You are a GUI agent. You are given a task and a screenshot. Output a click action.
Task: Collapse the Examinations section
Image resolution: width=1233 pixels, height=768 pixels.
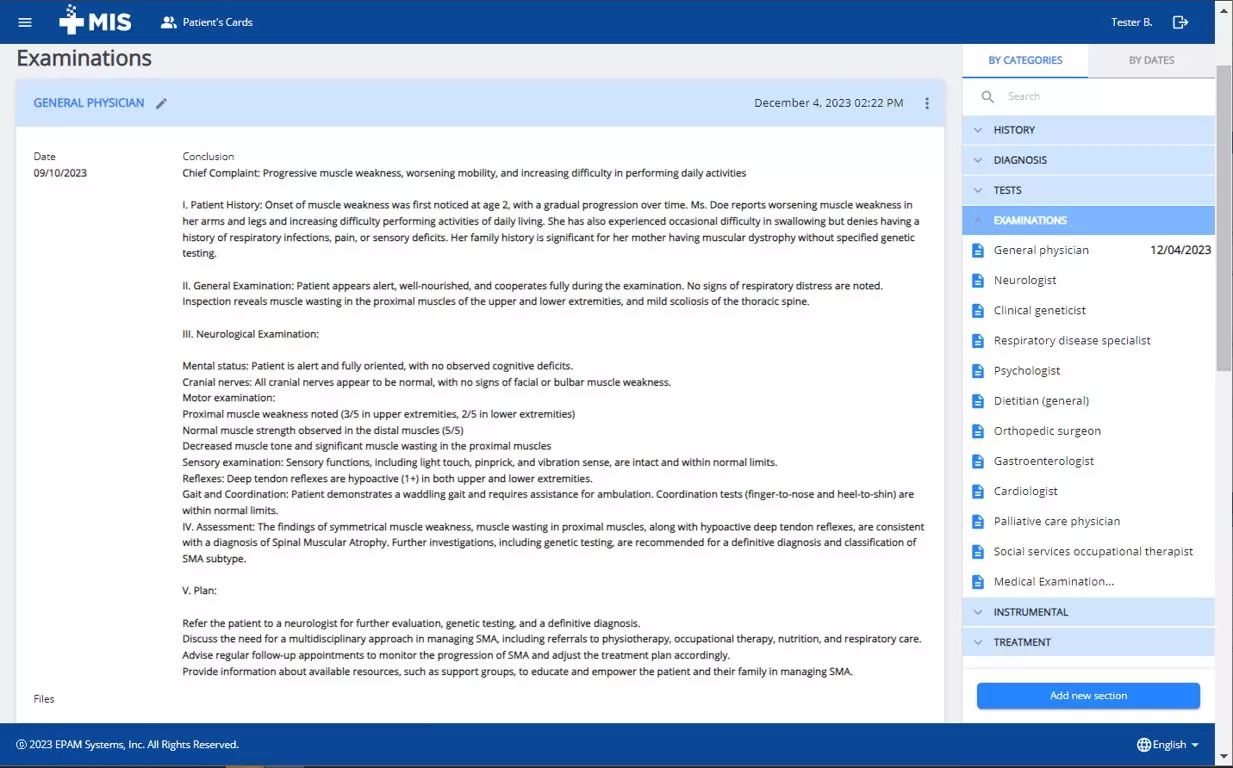coord(1088,220)
